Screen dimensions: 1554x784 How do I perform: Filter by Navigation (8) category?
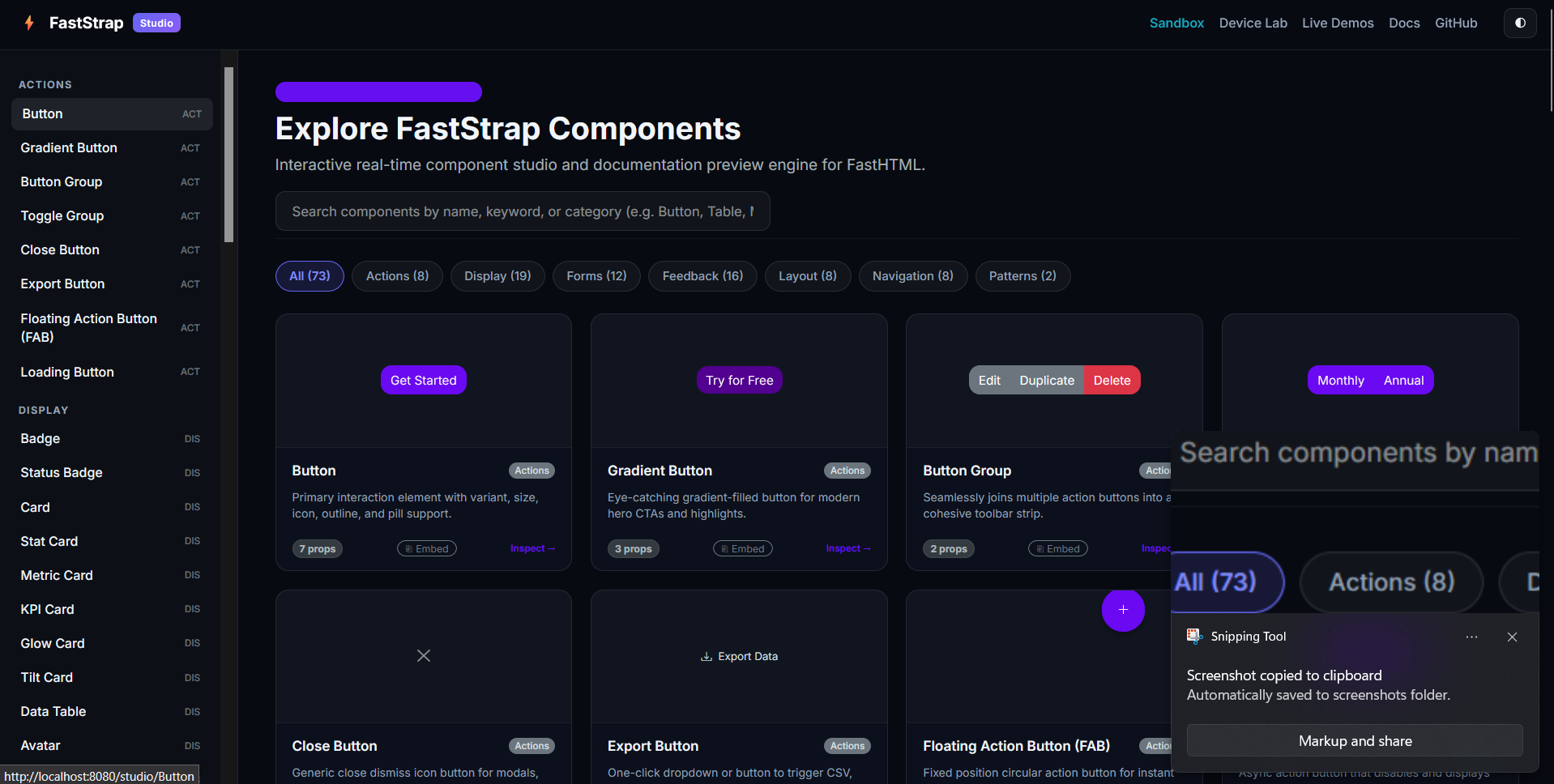tap(913, 276)
